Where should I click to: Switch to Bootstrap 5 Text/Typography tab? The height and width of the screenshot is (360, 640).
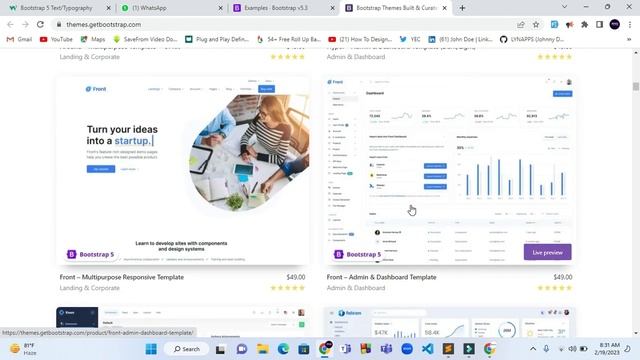click(56, 8)
